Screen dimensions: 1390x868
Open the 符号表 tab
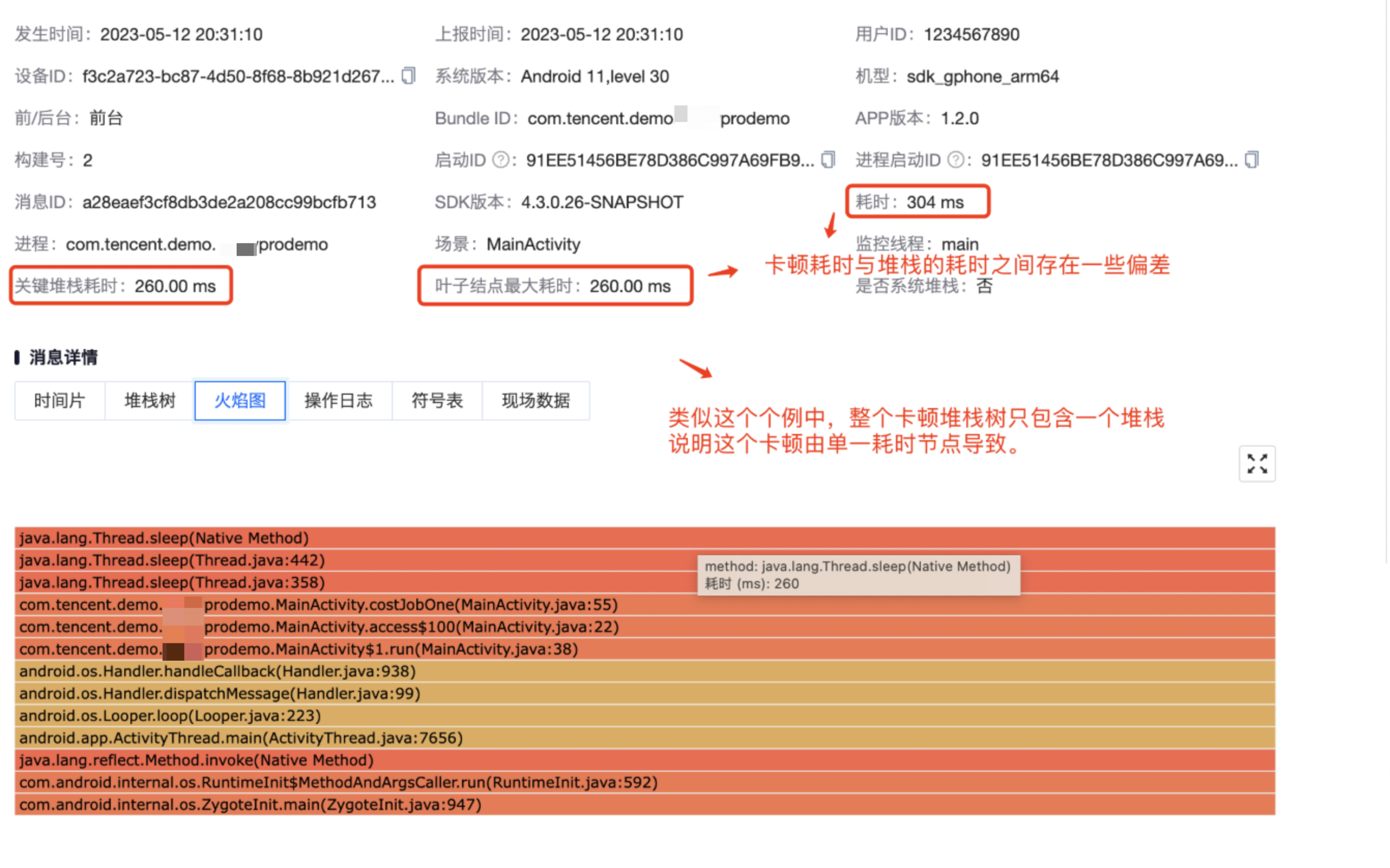tap(437, 400)
